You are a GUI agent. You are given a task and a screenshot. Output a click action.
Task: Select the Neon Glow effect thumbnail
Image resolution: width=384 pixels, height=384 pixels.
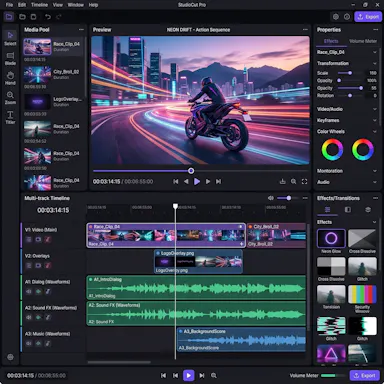click(331, 238)
